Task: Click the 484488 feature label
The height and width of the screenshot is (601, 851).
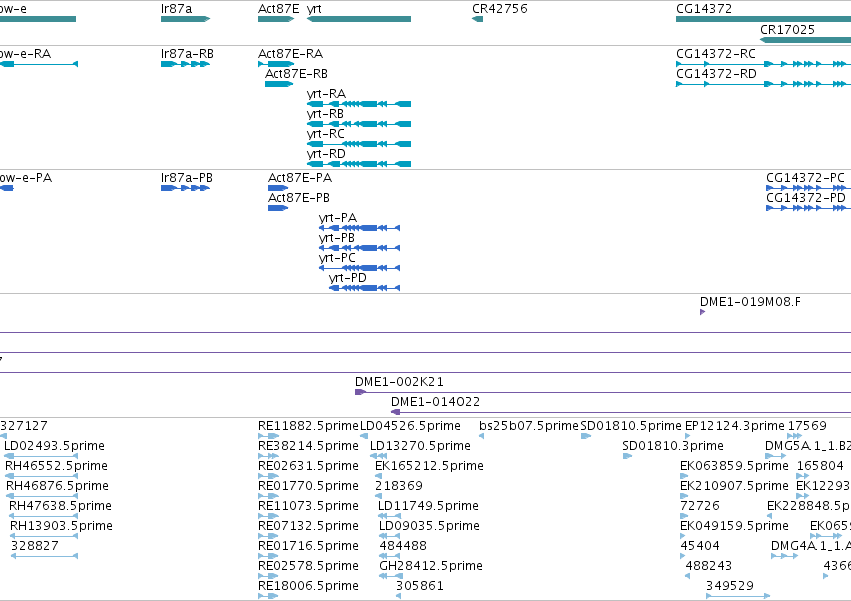Action: (403, 546)
